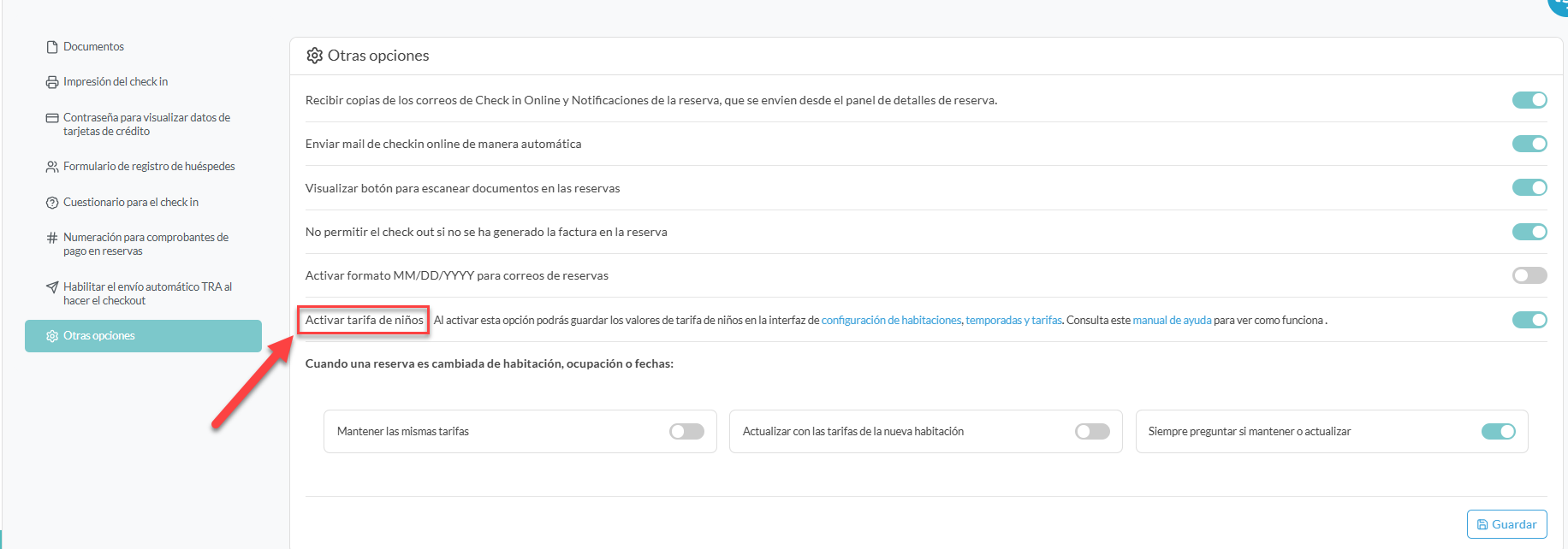Click the guests icon beside Formulario de registro
Viewport: 1568px width, 549px height.
tap(52, 167)
